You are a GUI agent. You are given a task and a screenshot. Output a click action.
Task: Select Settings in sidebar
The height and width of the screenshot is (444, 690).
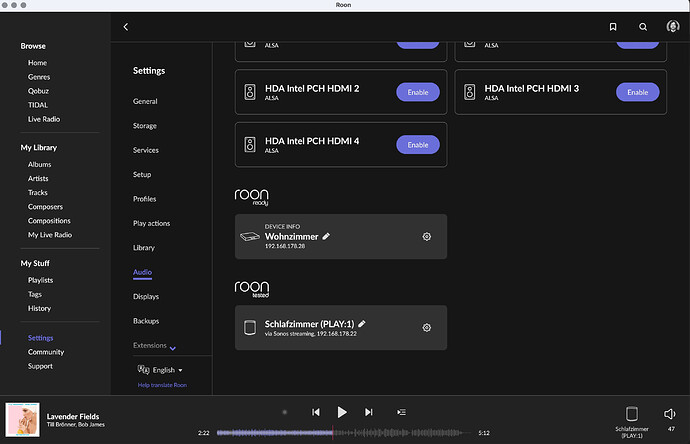tap(40, 338)
